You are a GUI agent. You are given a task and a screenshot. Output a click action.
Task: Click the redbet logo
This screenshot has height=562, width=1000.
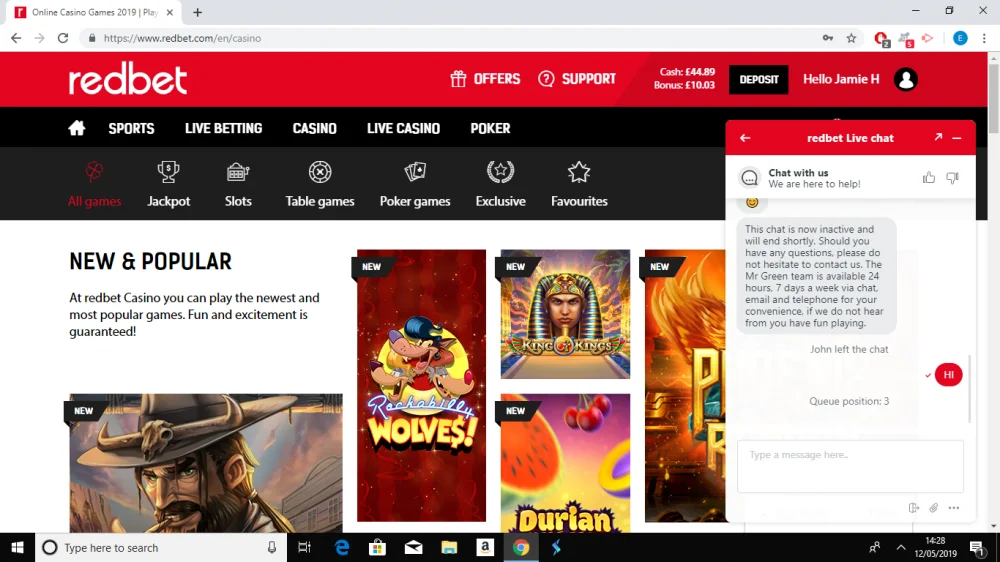tap(128, 79)
